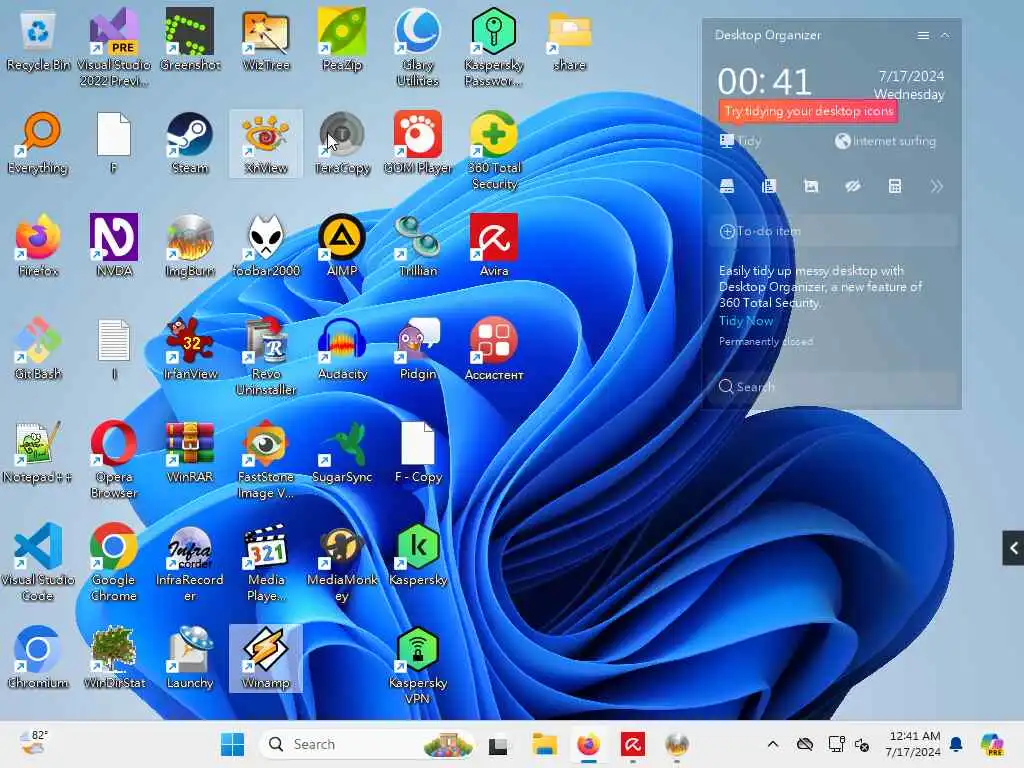This screenshot has height=768, width=1024.
Task: Select the Opera Browser shortcut
Action: pos(114,459)
